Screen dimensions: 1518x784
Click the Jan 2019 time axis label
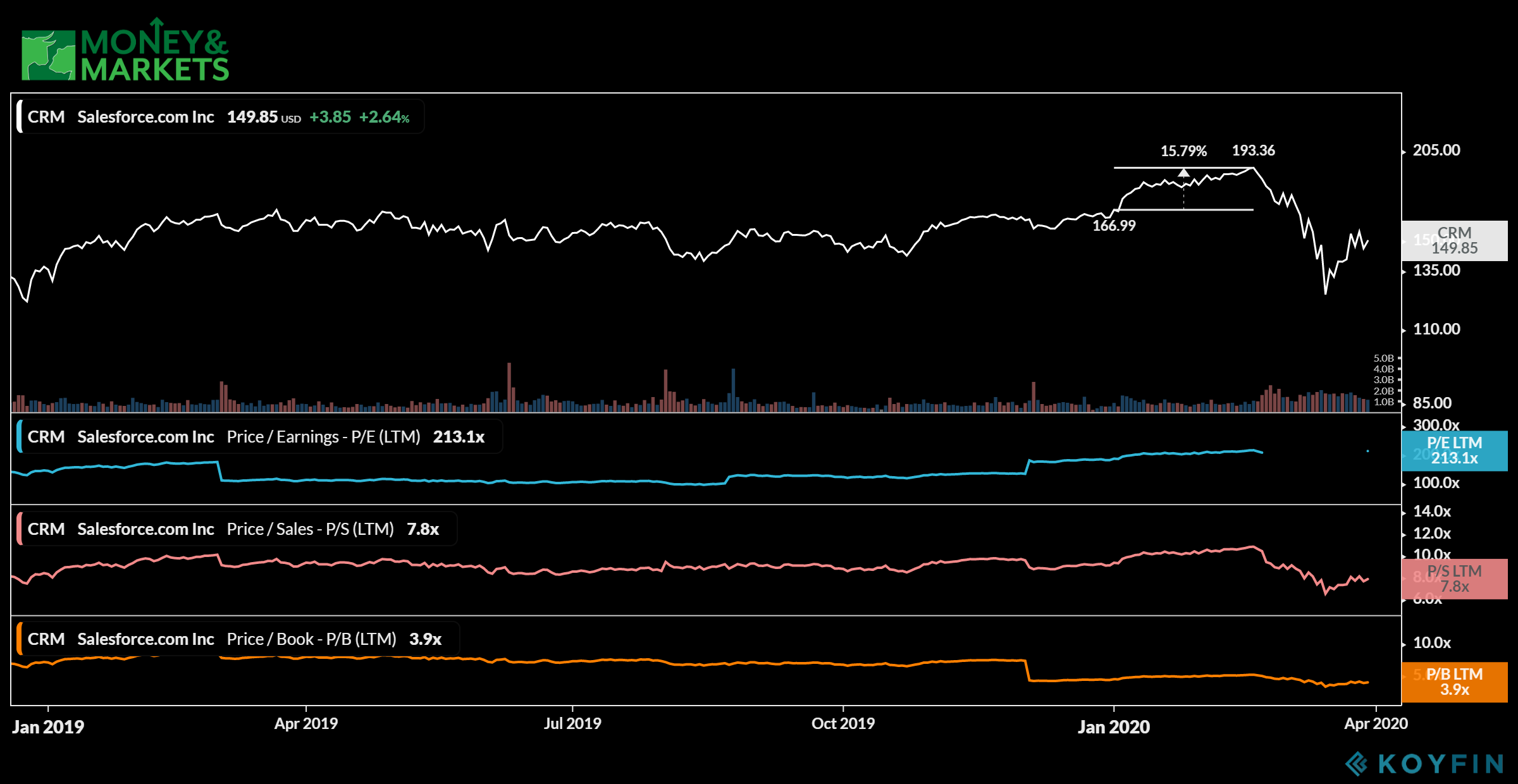48,727
